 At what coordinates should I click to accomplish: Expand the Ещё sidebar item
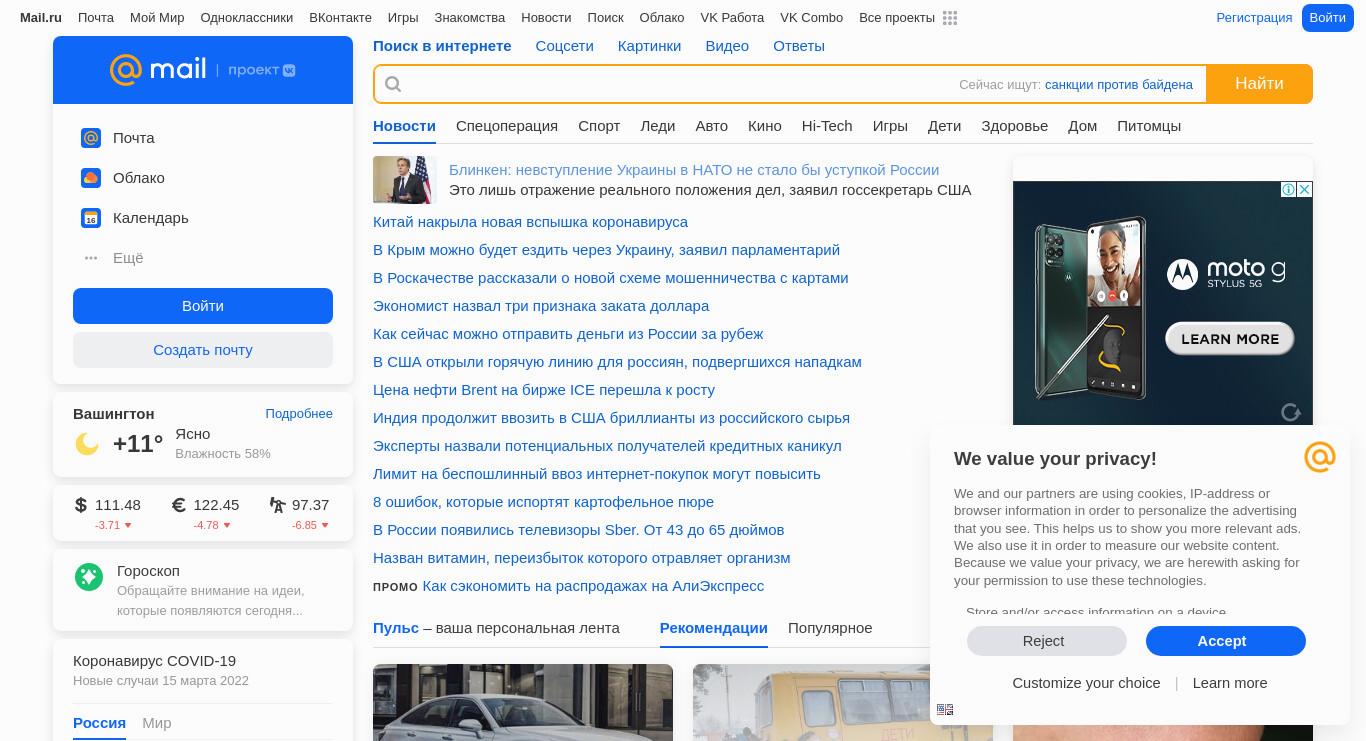click(128, 258)
